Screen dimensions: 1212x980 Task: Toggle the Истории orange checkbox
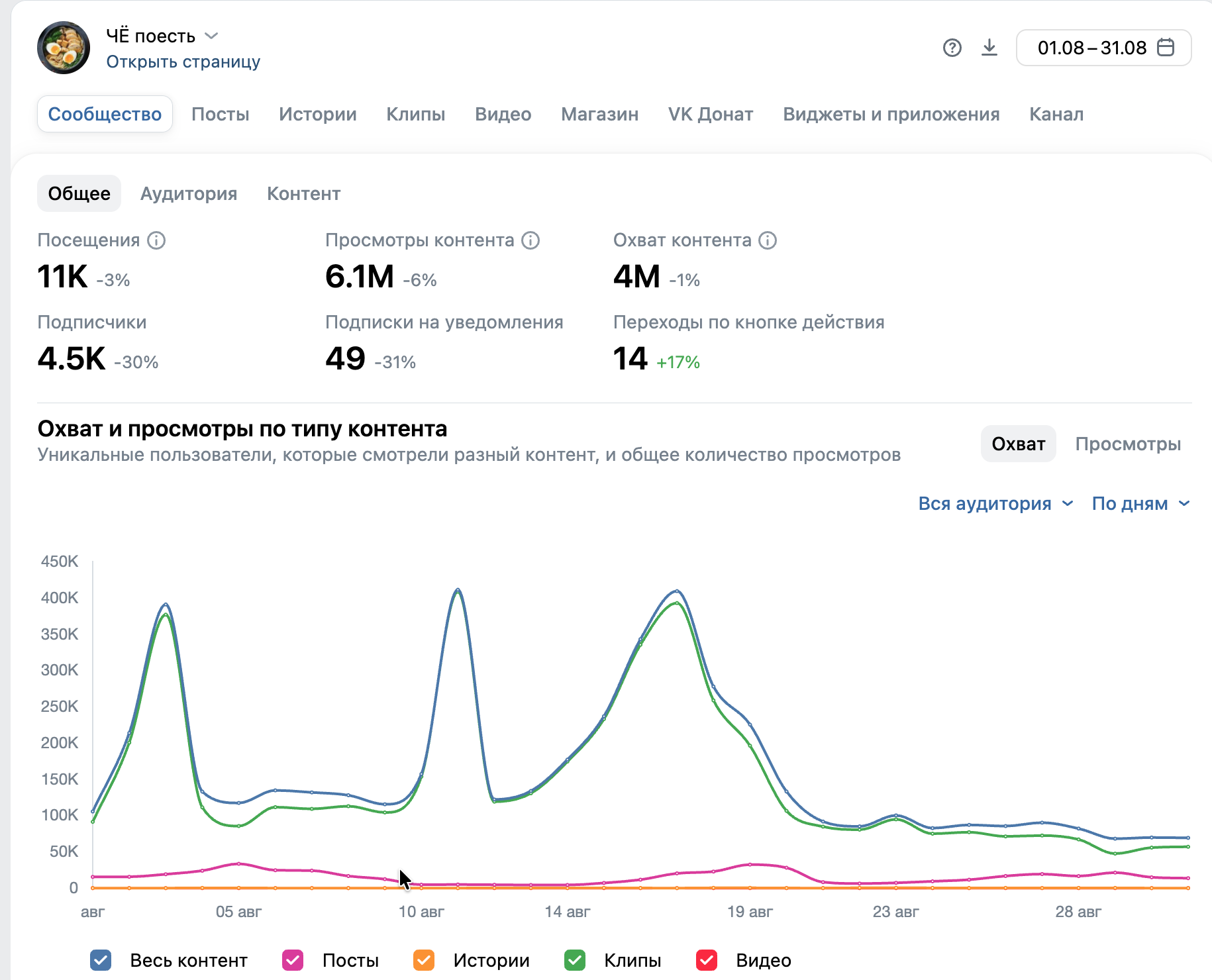click(x=424, y=960)
